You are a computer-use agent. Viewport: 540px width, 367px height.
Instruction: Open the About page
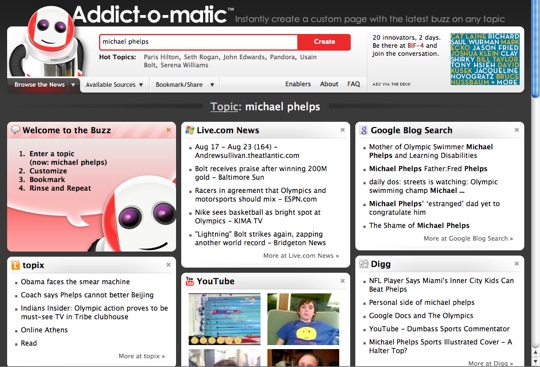(329, 84)
